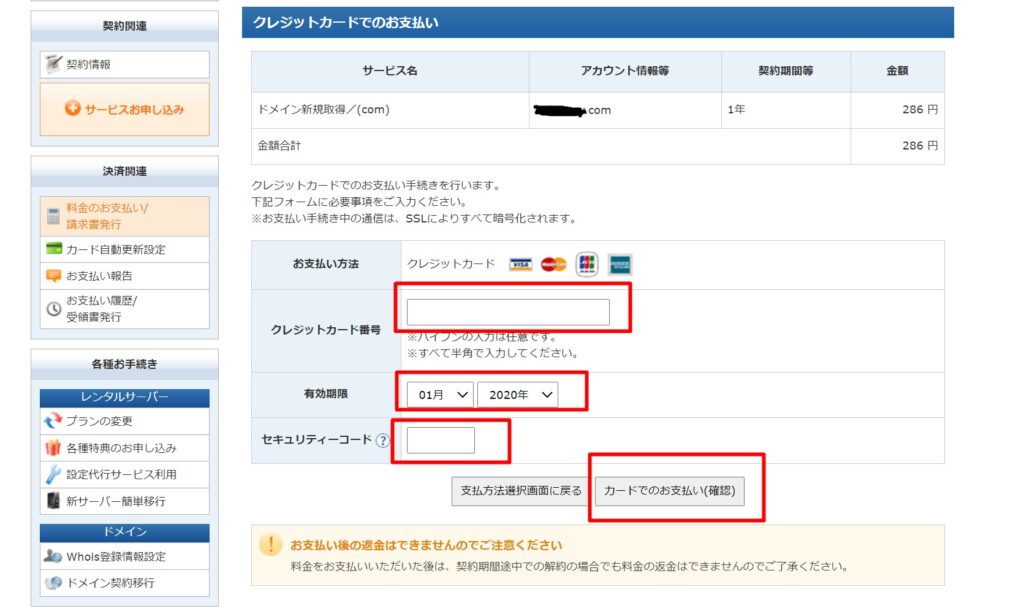Click the アカウント情報等 column header

[625, 71]
